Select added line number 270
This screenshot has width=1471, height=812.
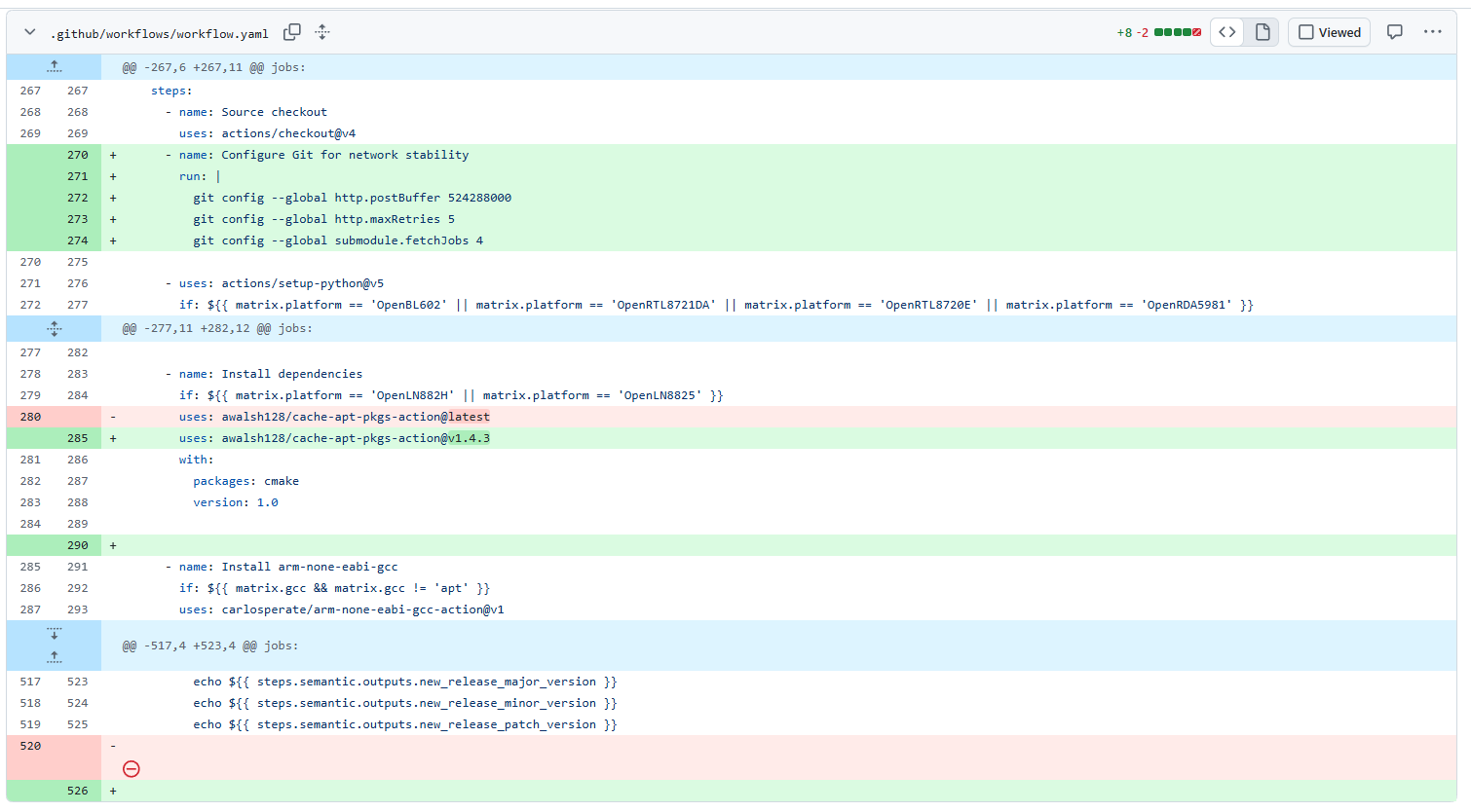(78, 155)
